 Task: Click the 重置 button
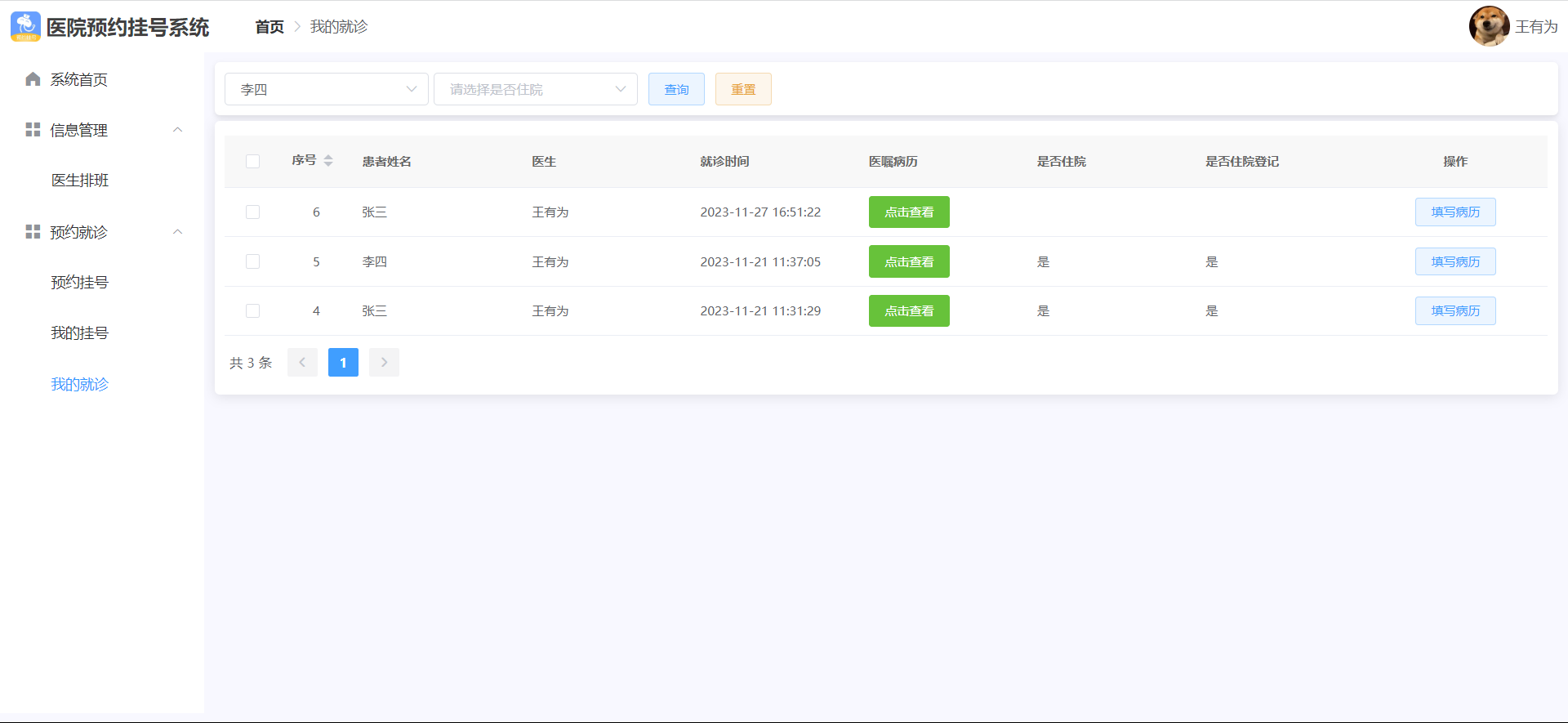pyautogui.click(x=743, y=89)
